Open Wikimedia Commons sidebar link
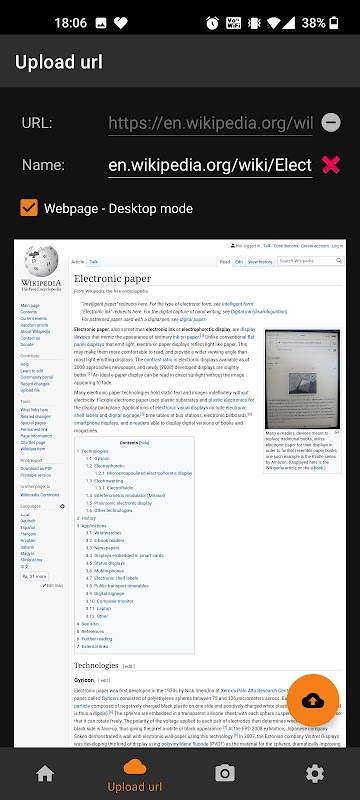This screenshot has width=360, height=800. [x=40, y=494]
